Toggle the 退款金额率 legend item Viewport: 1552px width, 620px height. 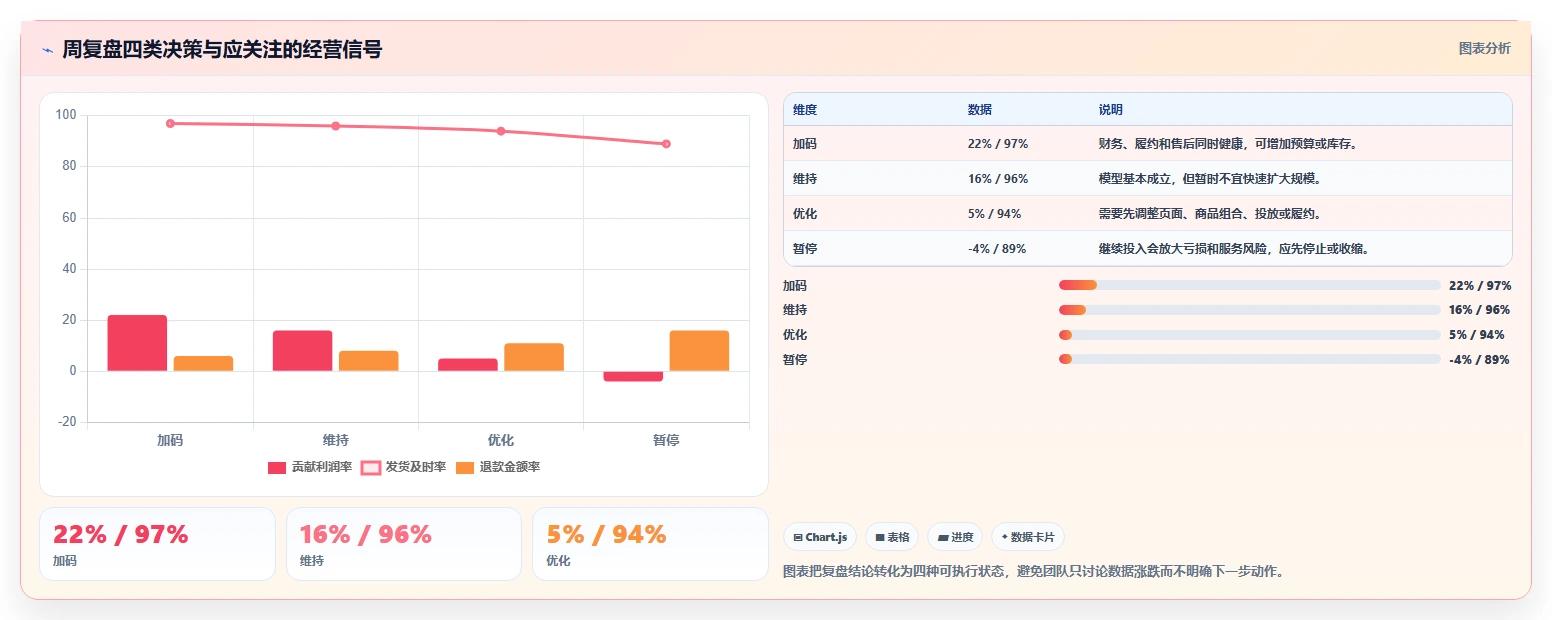(x=497, y=468)
